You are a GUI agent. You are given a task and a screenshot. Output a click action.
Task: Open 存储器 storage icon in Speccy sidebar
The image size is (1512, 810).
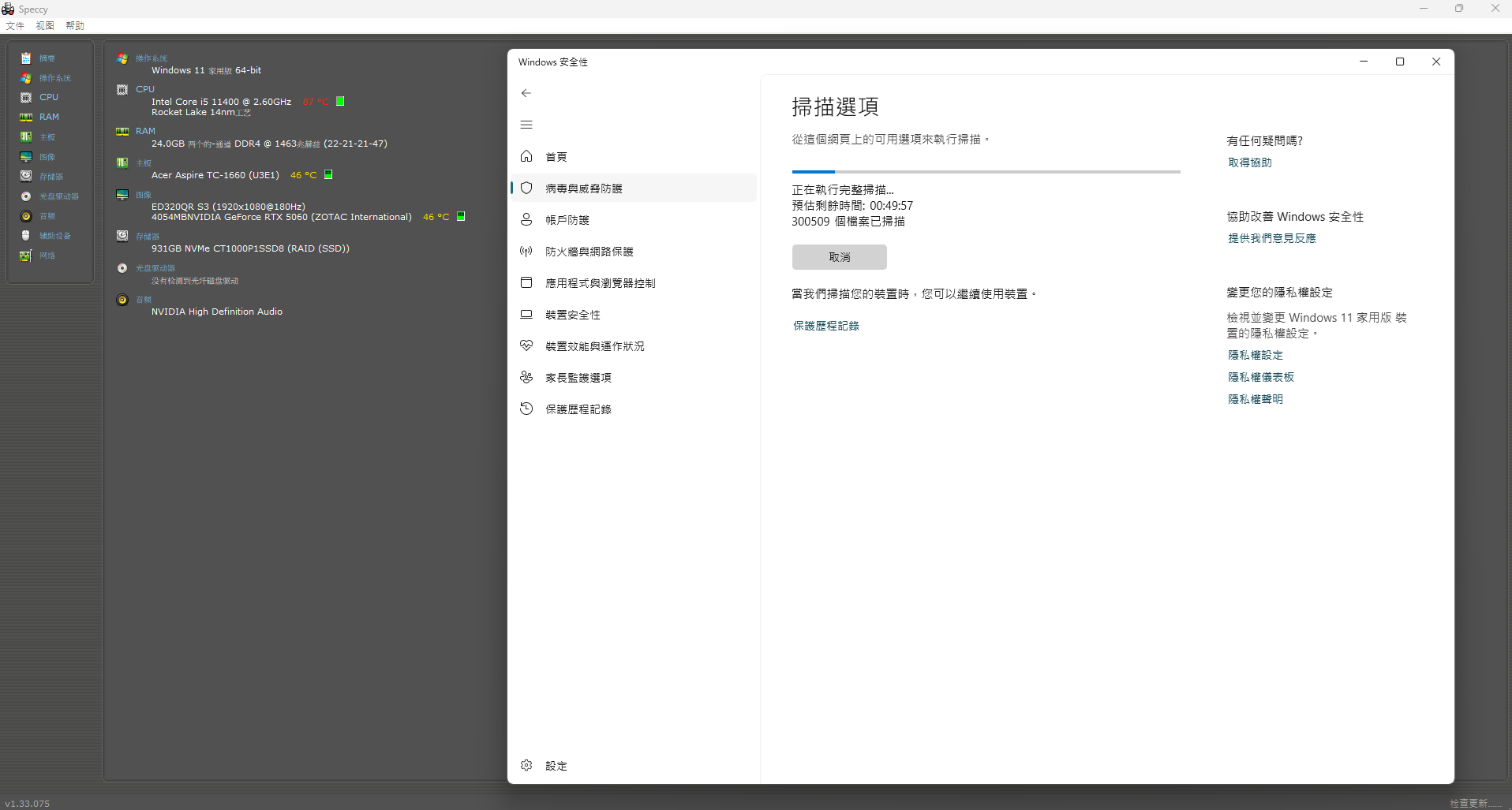tap(26, 177)
